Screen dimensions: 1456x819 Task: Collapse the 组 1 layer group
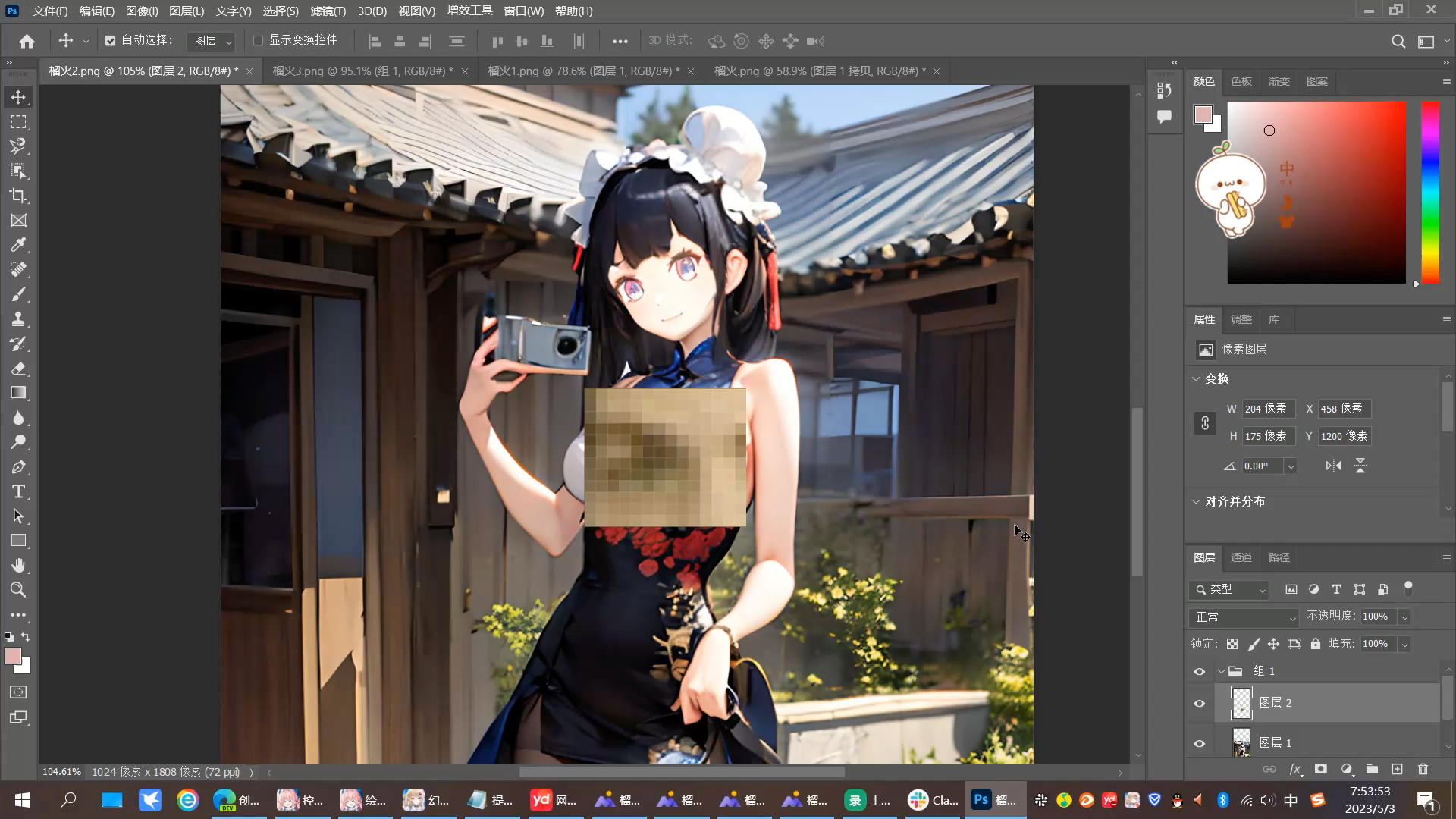[x=1221, y=671]
